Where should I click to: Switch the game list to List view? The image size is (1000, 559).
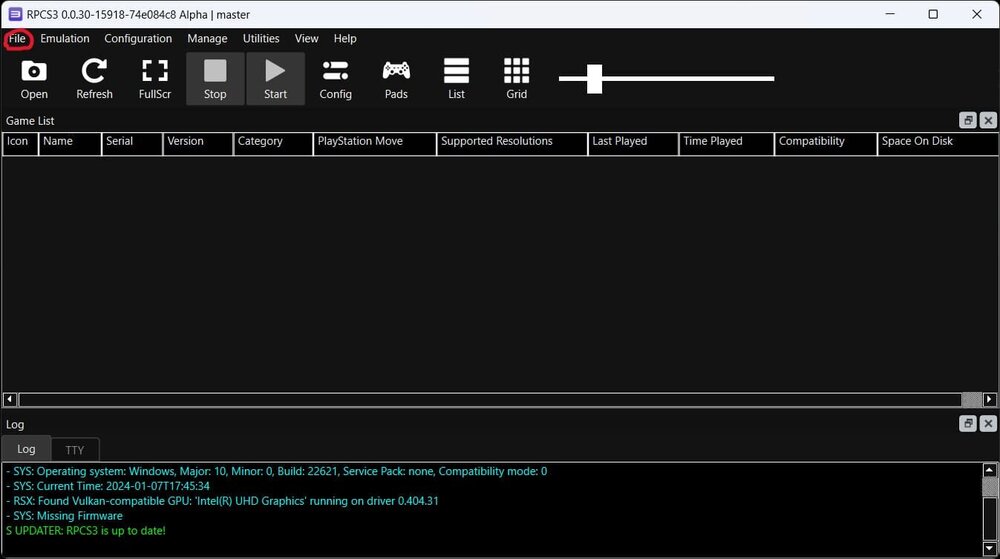coord(456,79)
